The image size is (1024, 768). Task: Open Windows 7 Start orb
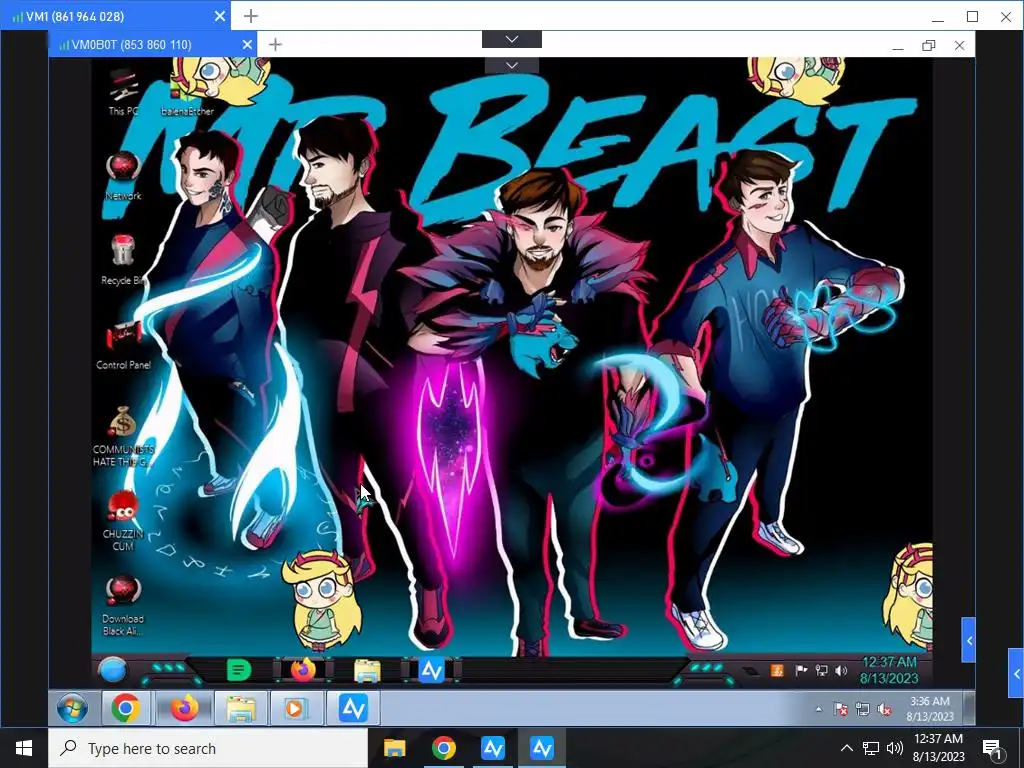72,708
